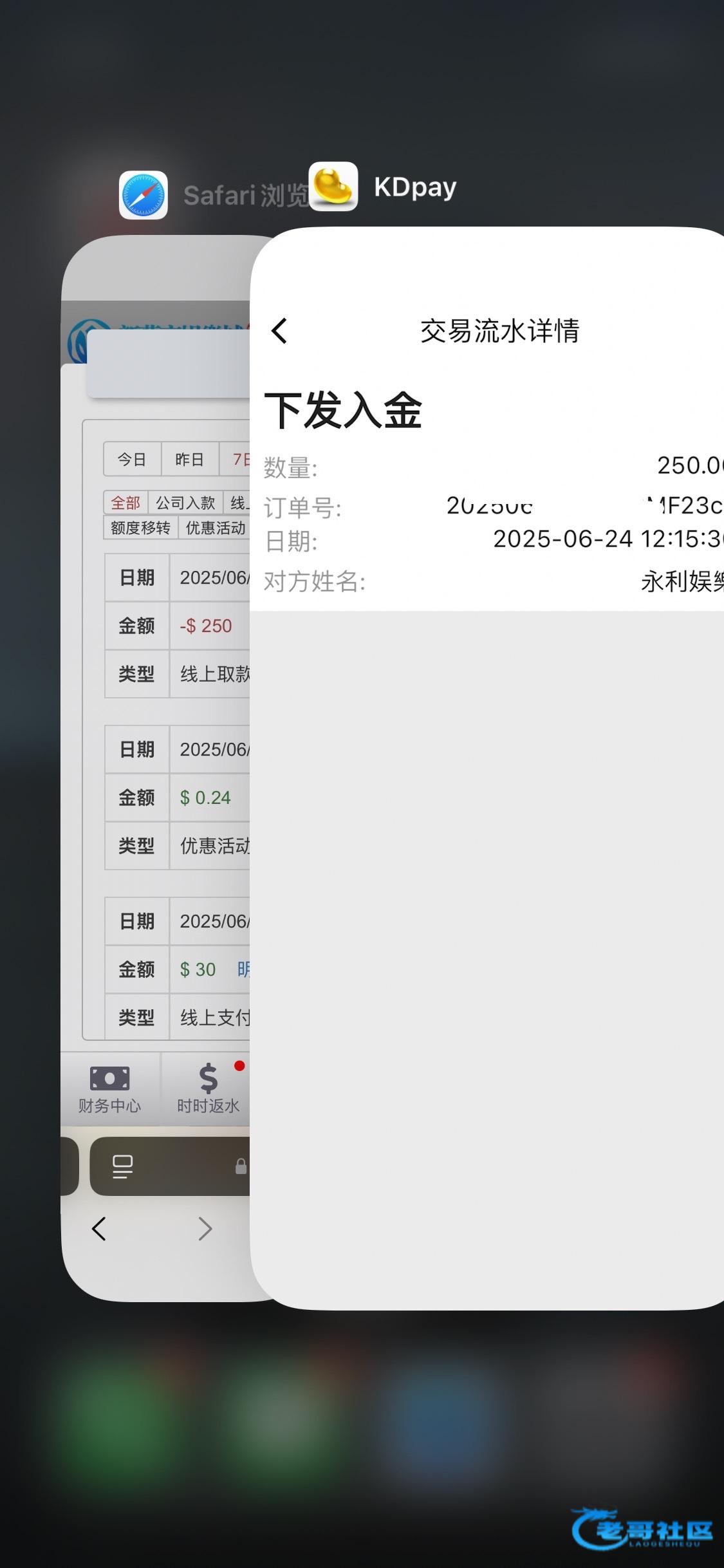Screen dimensions: 724x1568
Task: Choose the 额度移转 type filter
Action: [140, 528]
